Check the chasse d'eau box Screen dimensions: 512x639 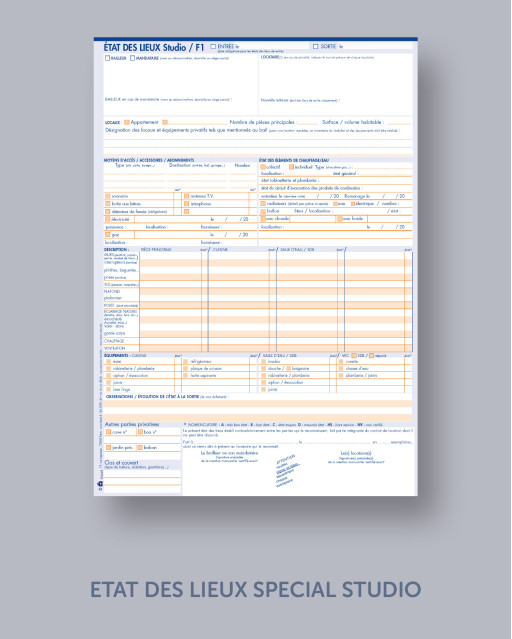(x=341, y=368)
